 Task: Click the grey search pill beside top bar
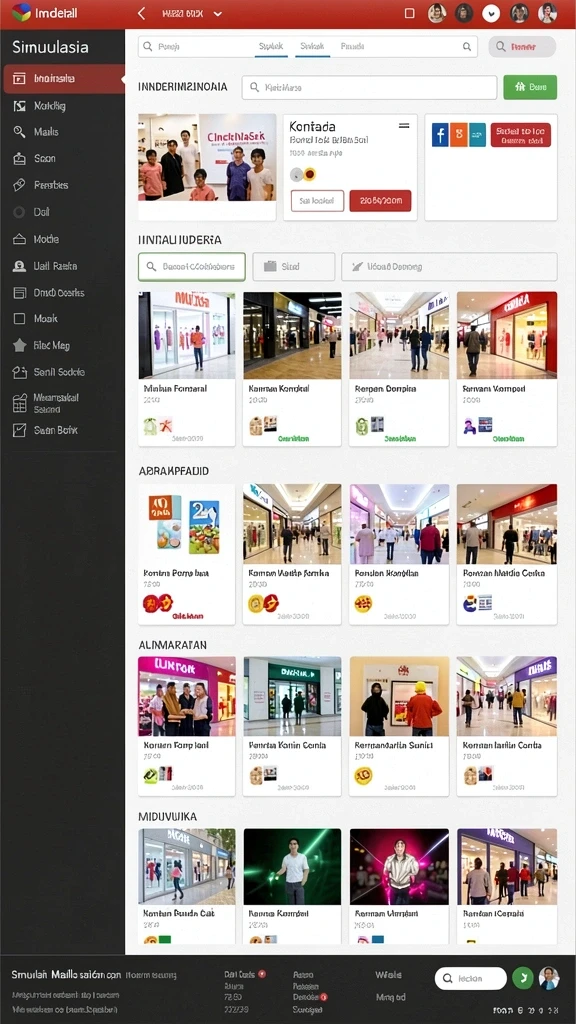(522, 46)
